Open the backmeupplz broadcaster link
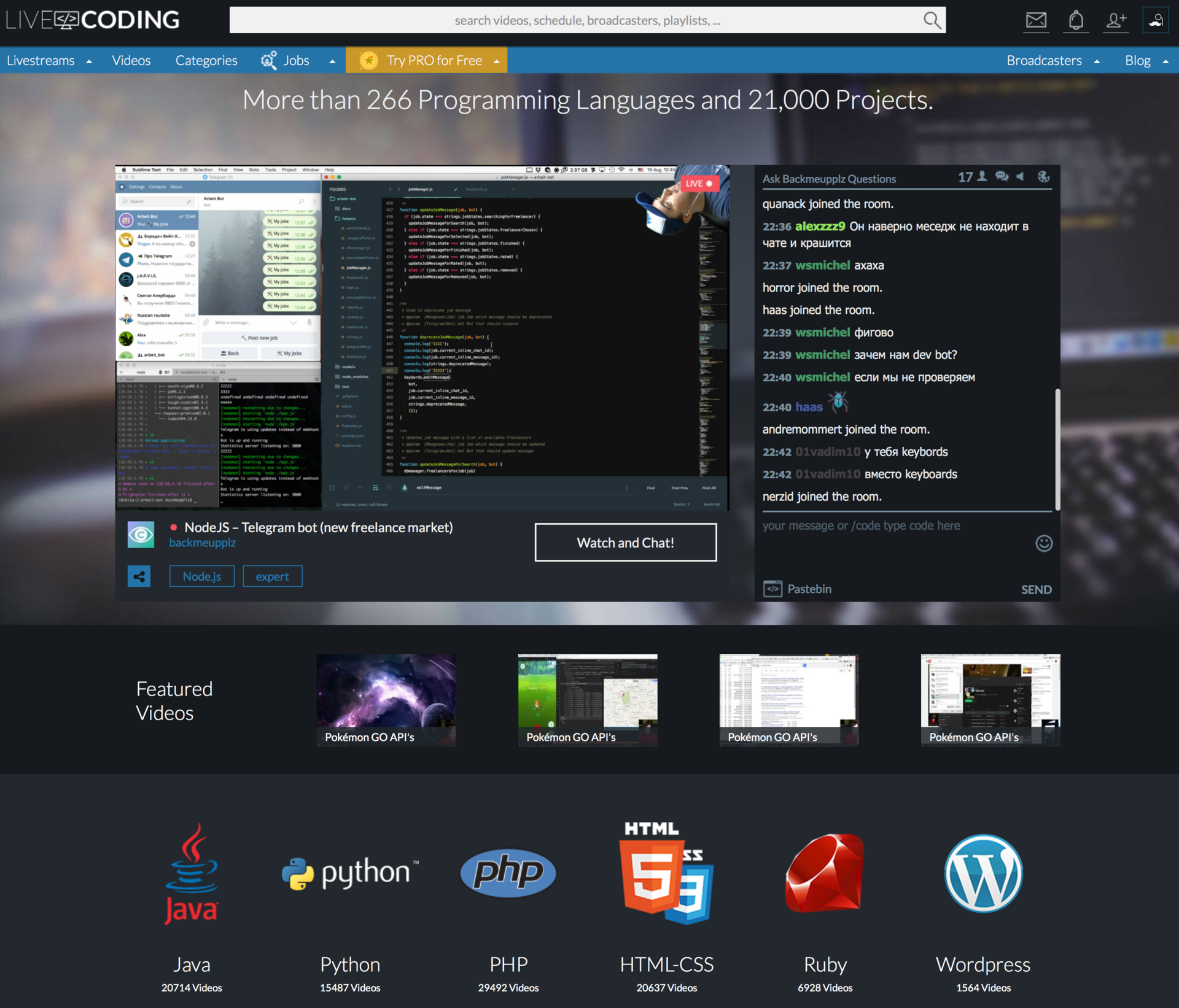 pyautogui.click(x=202, y=543)
